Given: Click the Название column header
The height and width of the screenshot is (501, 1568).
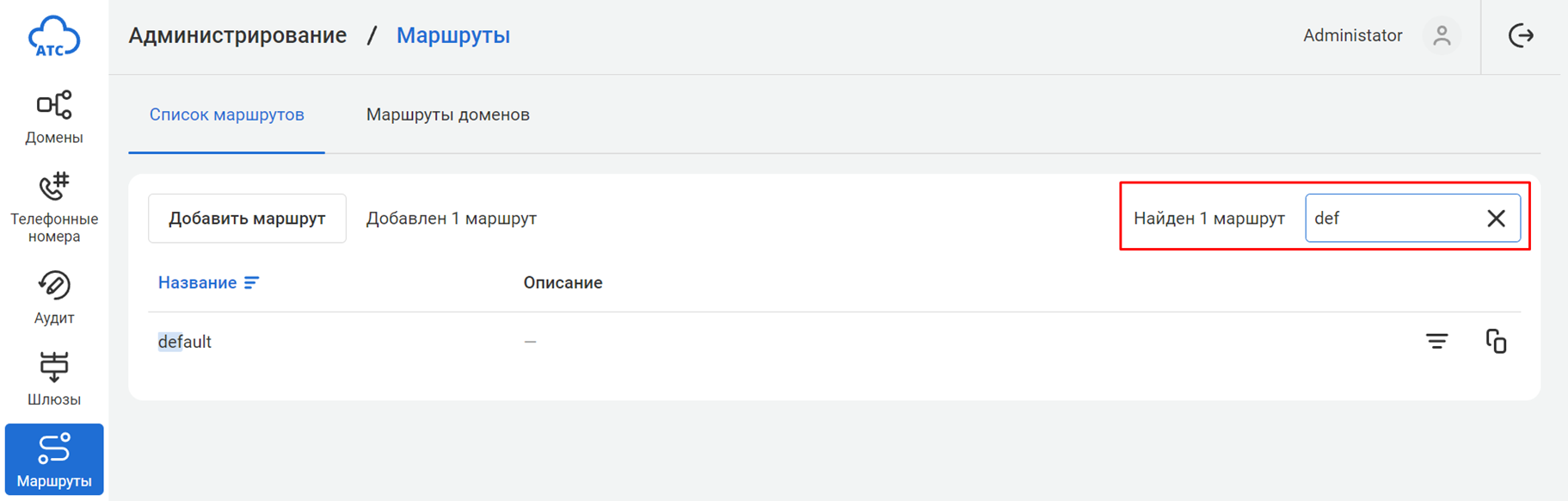Looking at the screenshot, I should [197, 283].
